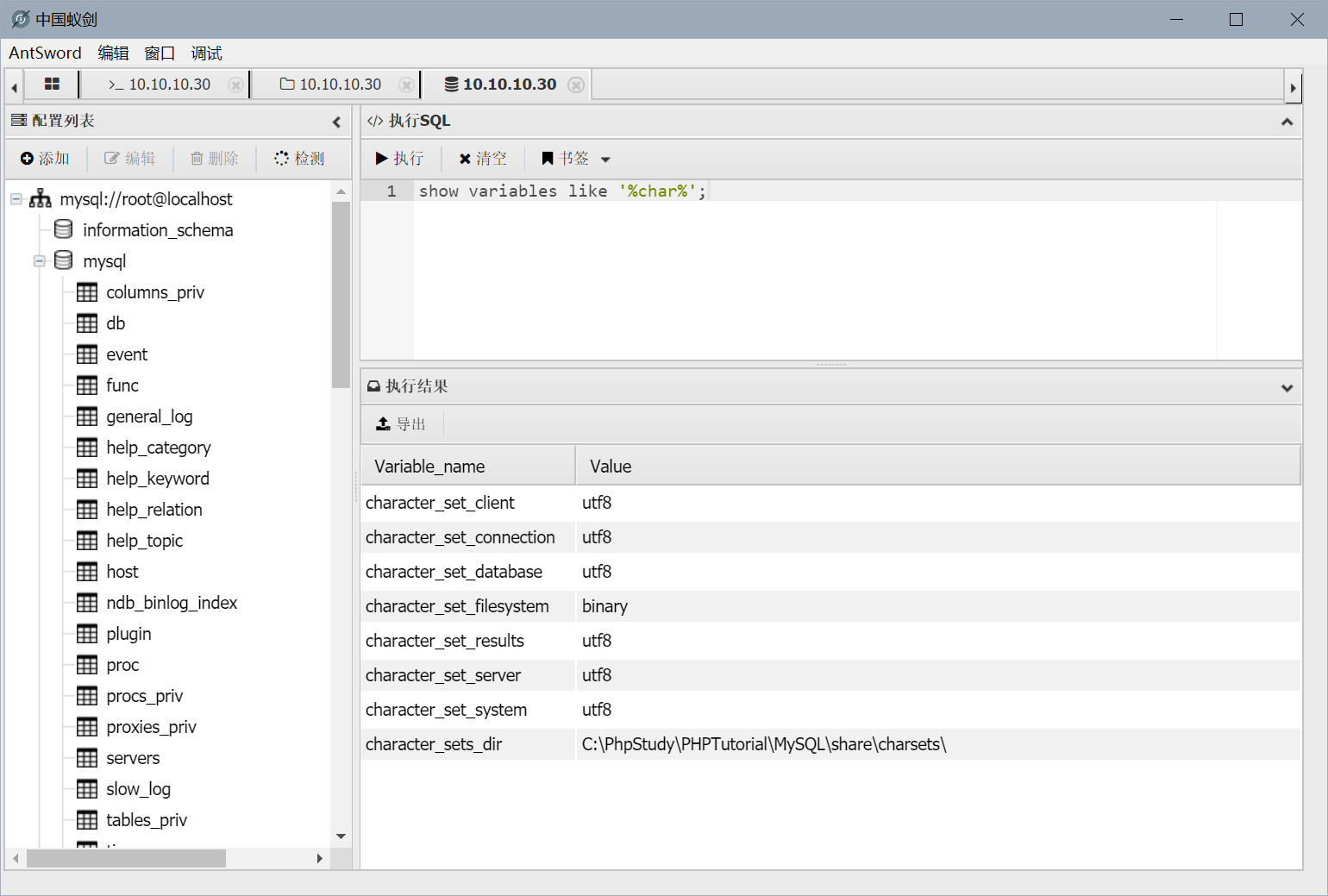The image size is (1328, 896).
Task: Click the Check (检测) connection button
Action: click(x=299, y=159)
